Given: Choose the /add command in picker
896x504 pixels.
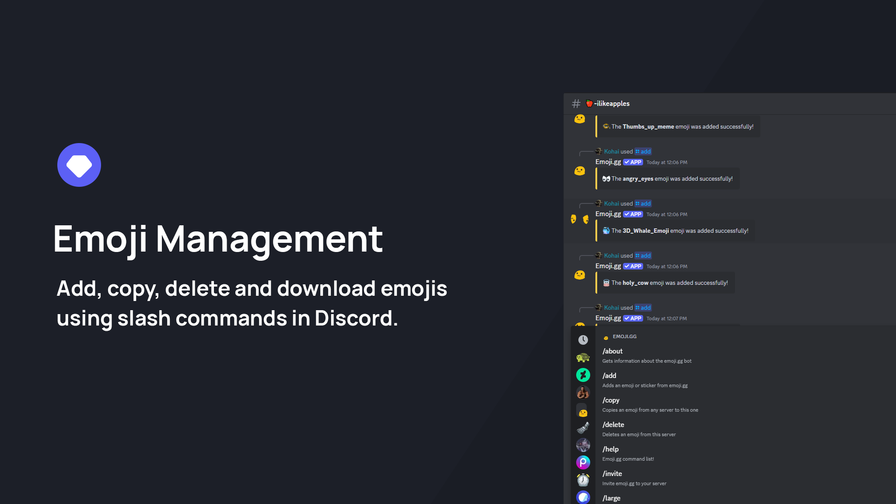Looking at the screenshot, I should tap(609, 376).
